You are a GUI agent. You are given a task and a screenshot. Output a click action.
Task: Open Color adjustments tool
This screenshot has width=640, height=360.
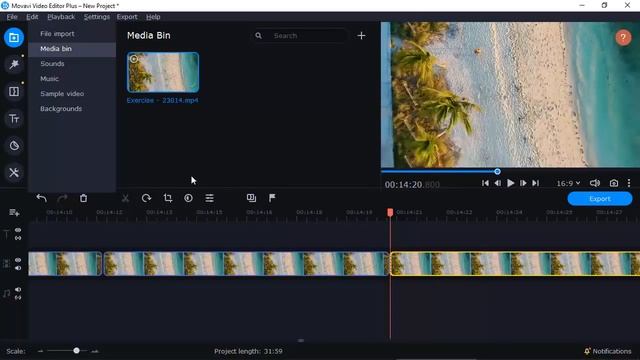pyautogui.click(x=188, y=198)
